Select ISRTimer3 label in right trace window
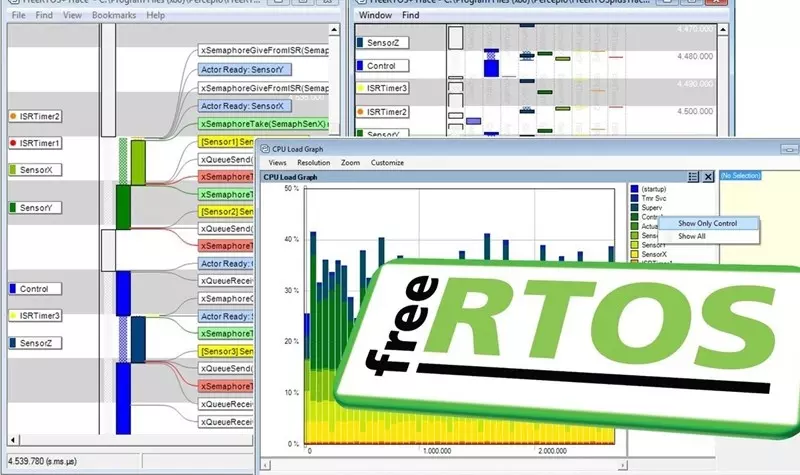This screenshot has width=800, height=475. click(x=382, y=88)
